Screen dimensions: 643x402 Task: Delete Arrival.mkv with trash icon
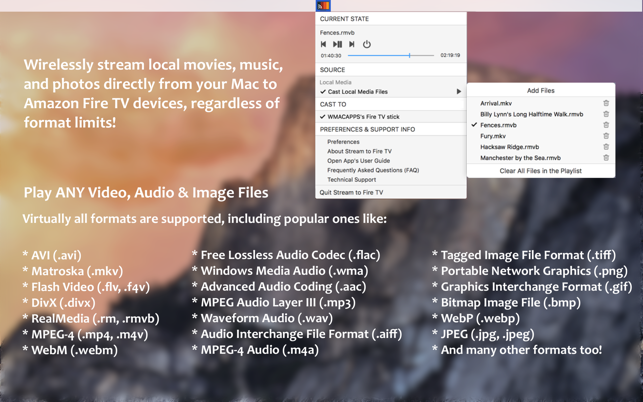pyautogui.click(x=606, y=103)
